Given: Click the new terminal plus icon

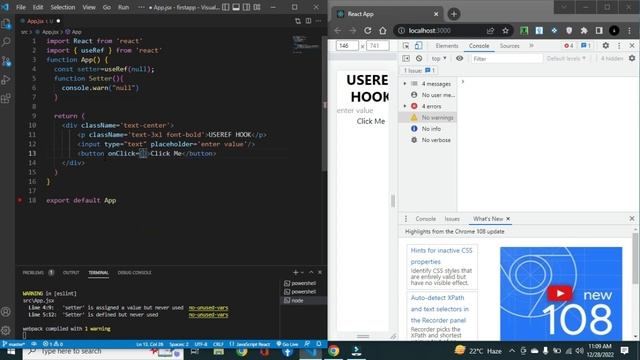Looking at the screenshot, I should (x=296, y=272).
